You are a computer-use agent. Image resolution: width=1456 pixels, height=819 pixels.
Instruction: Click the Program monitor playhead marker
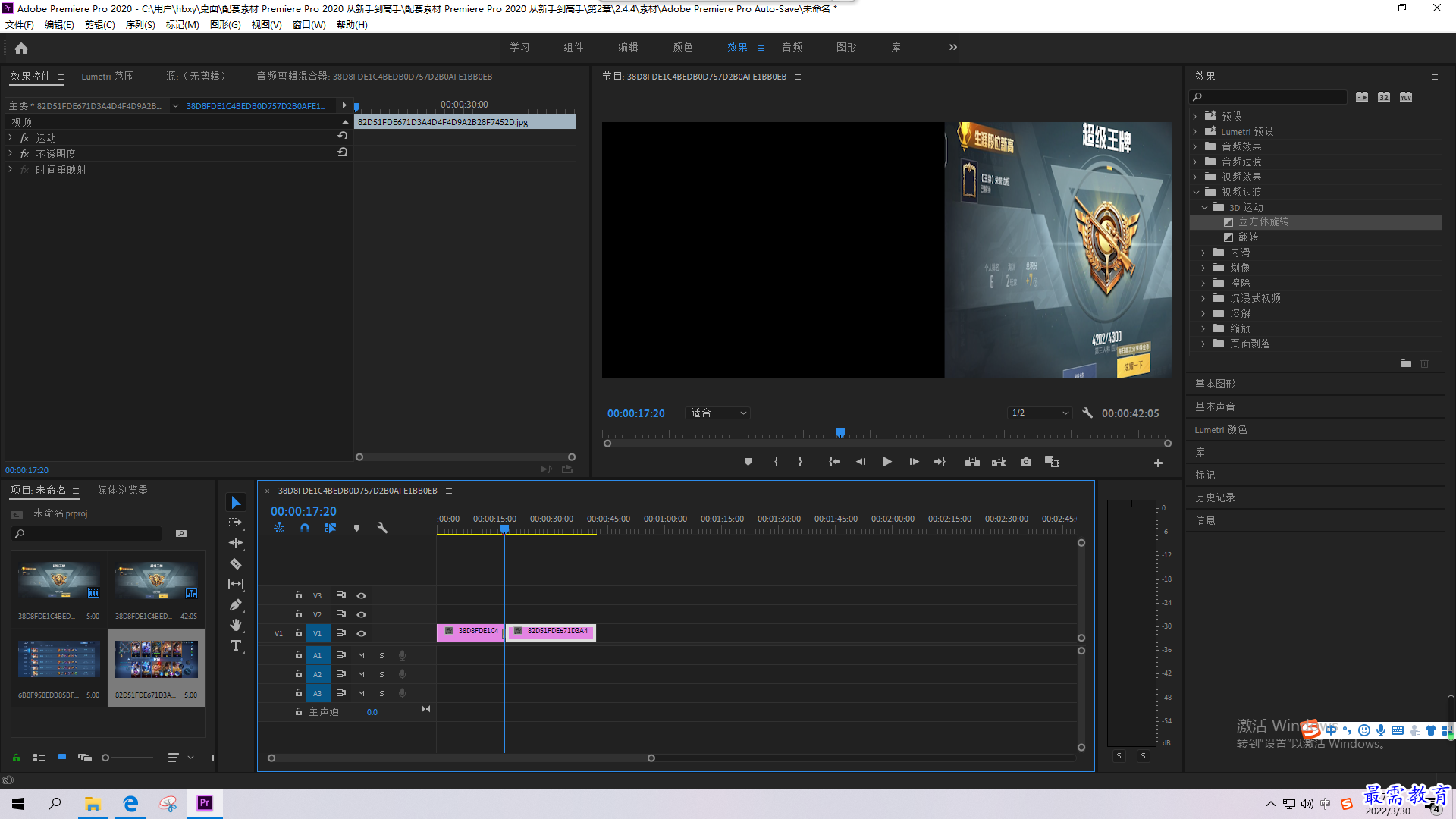pyautogui.click(x=840, y=433)
